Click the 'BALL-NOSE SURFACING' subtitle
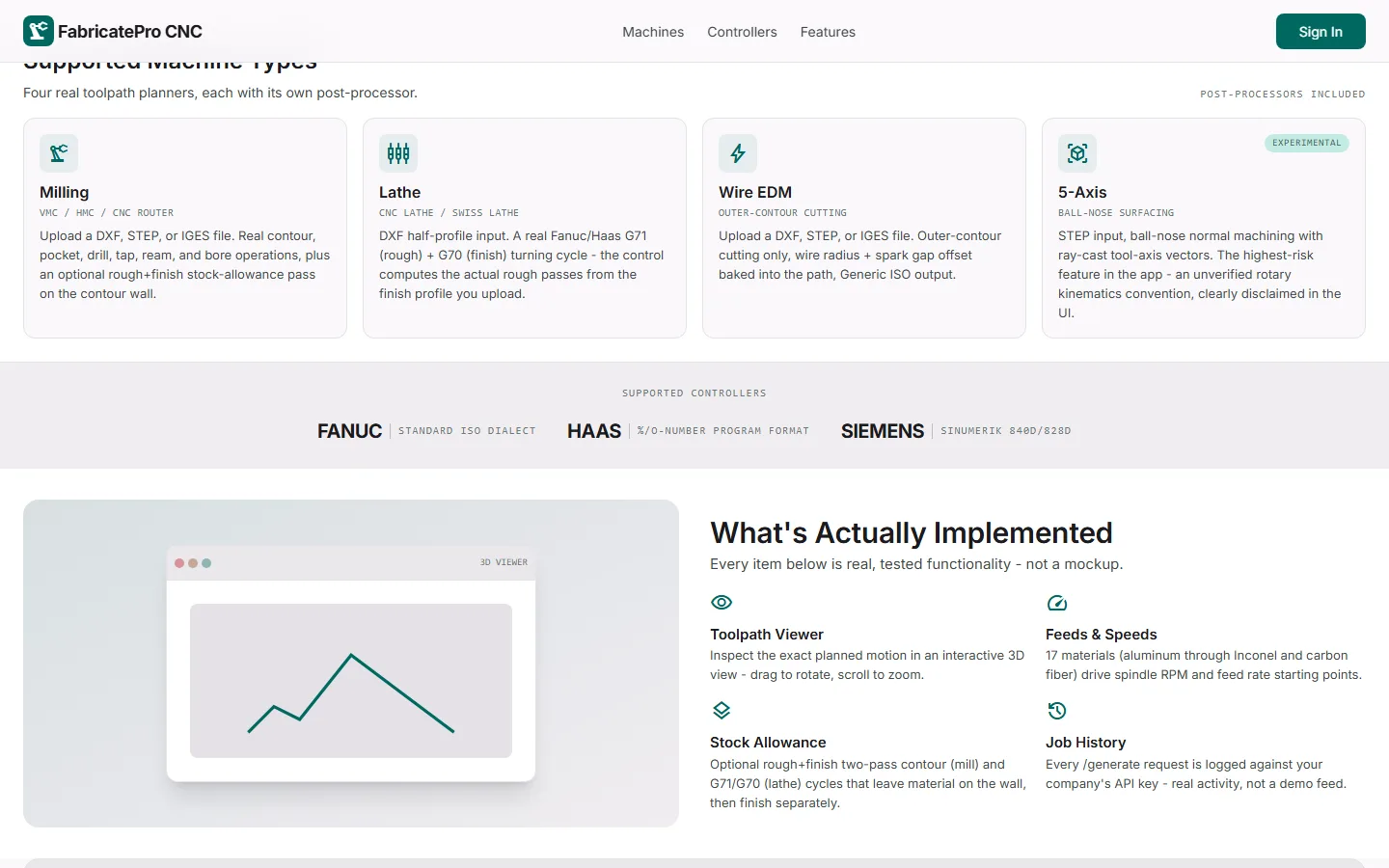This screenshot has height=868, width=1389. [x=1116, y=213]
